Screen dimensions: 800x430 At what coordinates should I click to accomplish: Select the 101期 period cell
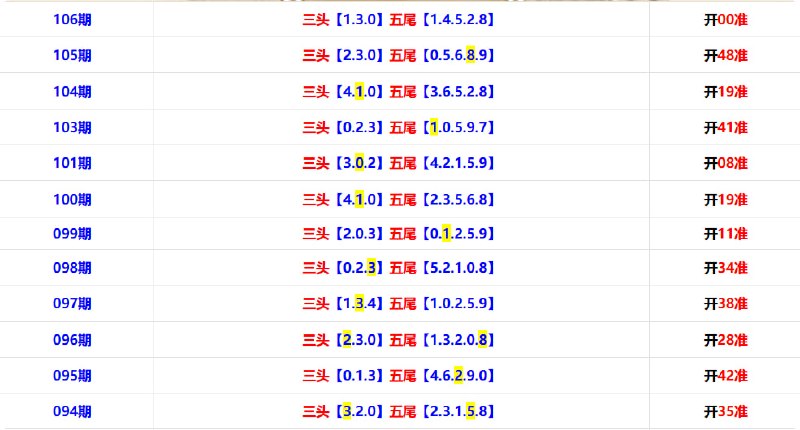(72, 163)
